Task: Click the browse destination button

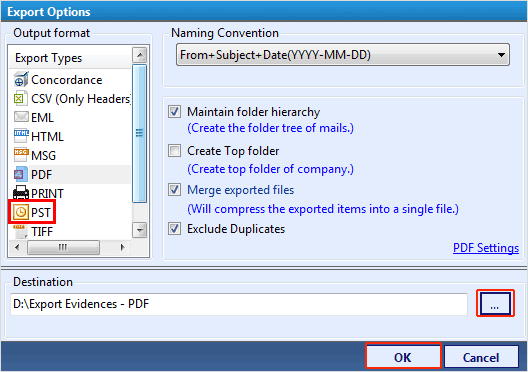Action: pyautogui.click(x=495, y=304)
